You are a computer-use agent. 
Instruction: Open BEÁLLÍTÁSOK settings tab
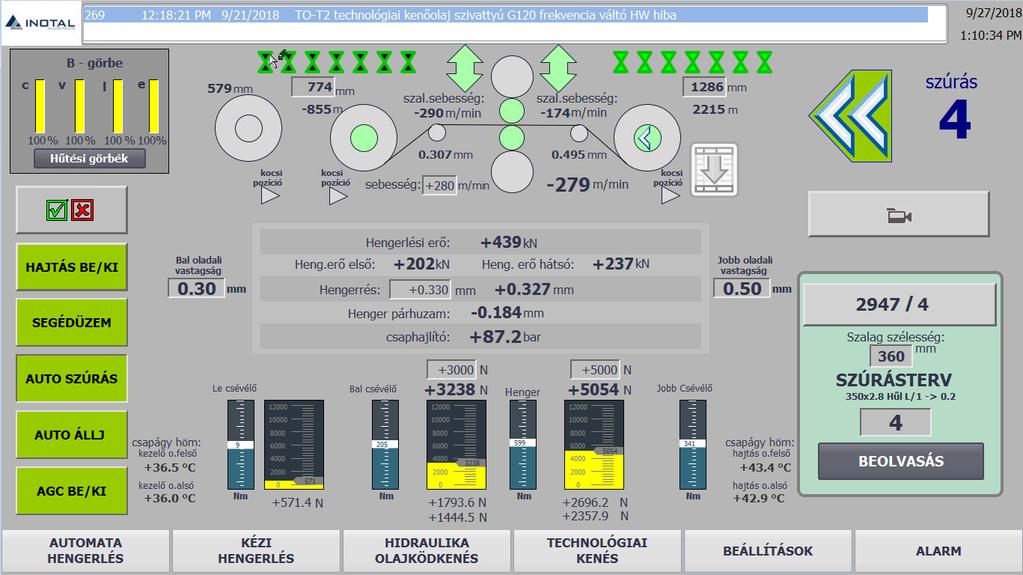(768, 551)
